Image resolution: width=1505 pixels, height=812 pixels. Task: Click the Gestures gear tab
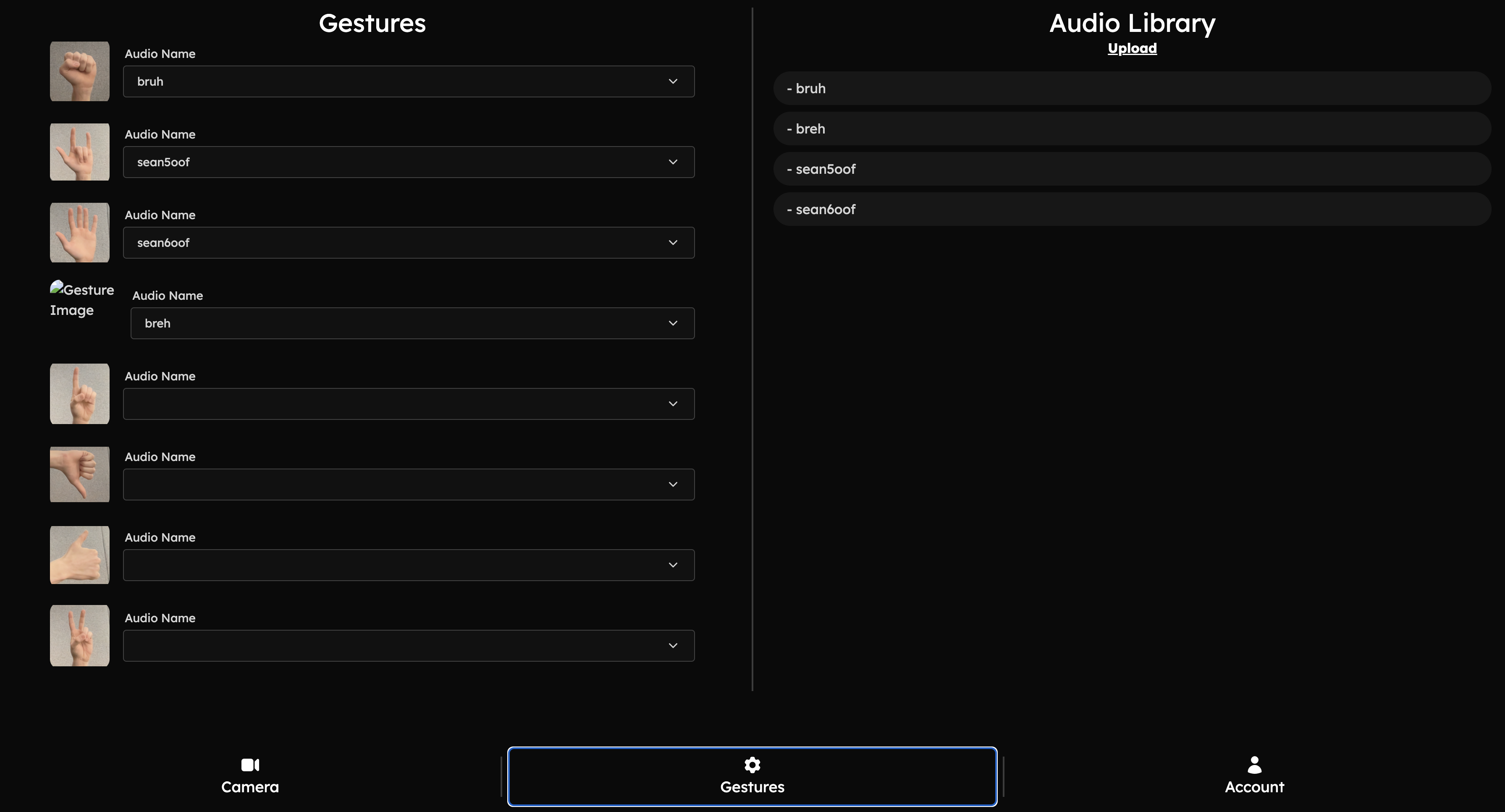pyautogui.click(x=752, y=776)
